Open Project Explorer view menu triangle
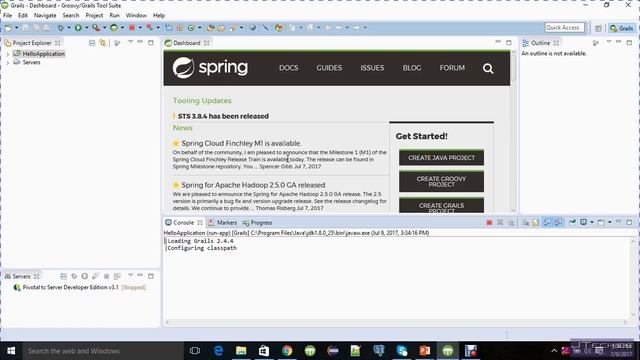The width and height of the screenshot is (640, 360). click(130, 42)
